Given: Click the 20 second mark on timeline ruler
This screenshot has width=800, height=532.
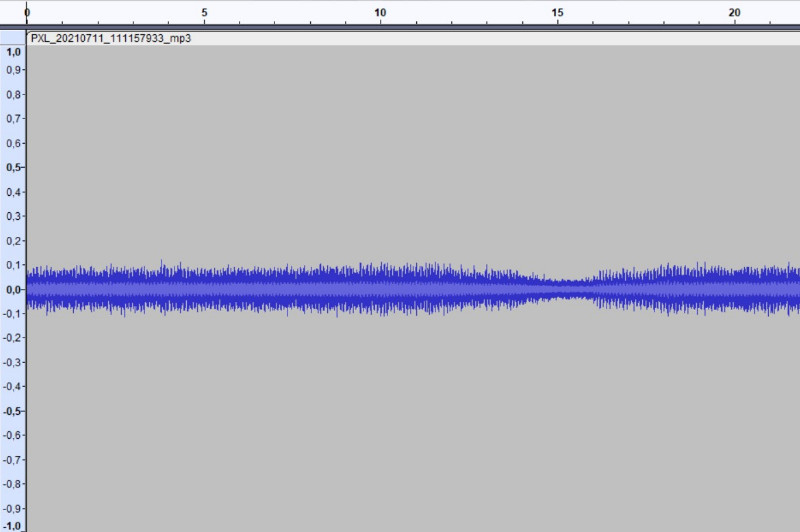Looking at the screenshot, I should [734, 14].
